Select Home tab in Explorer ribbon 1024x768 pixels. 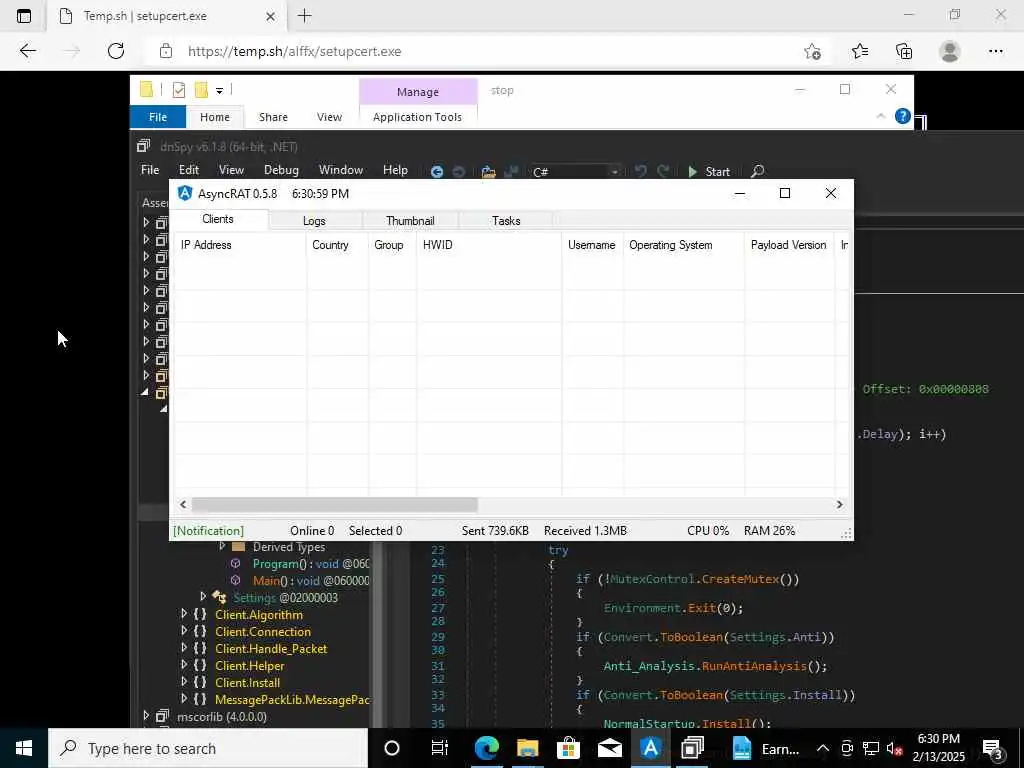215,117
